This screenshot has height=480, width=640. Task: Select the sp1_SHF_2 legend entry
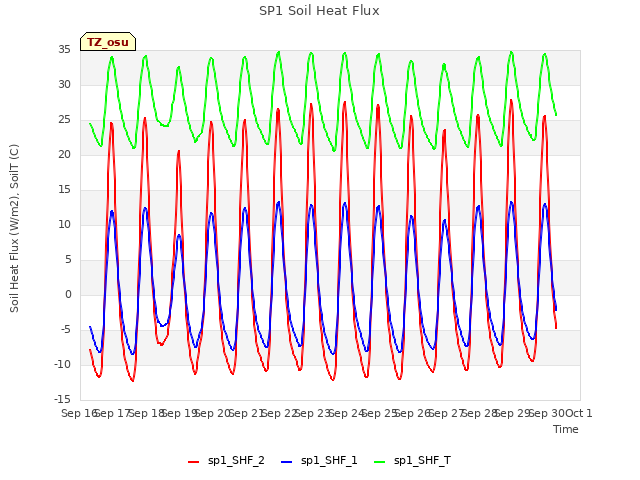click(x=226, y=460)
